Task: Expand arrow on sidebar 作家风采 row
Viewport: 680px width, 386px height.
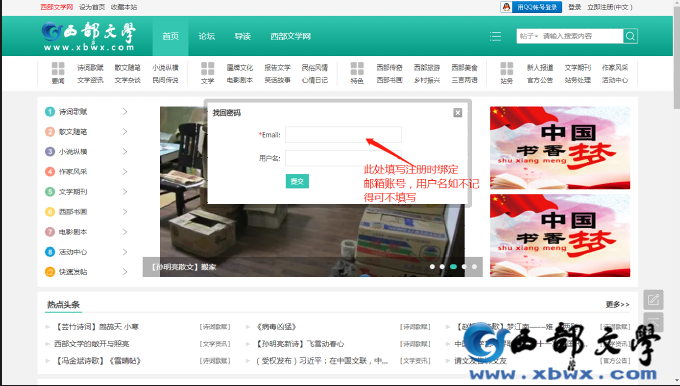Action: (125, 172)
